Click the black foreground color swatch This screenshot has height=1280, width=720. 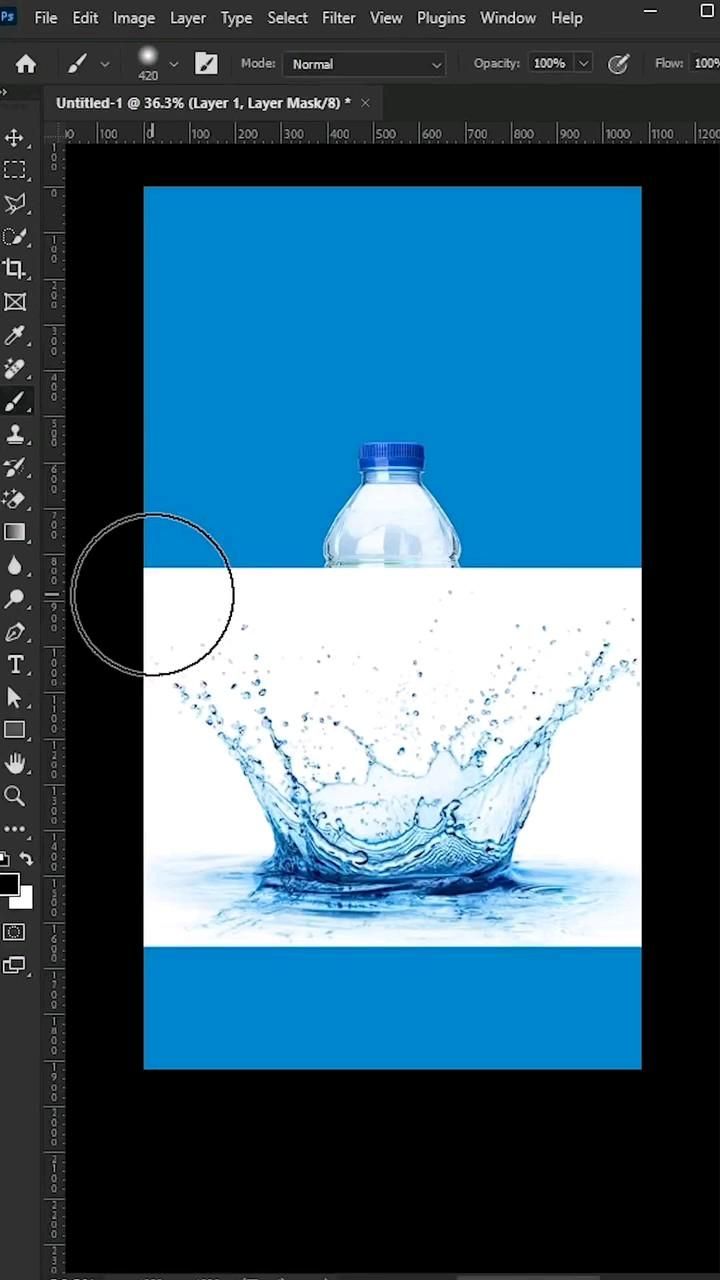click(7, 883)
